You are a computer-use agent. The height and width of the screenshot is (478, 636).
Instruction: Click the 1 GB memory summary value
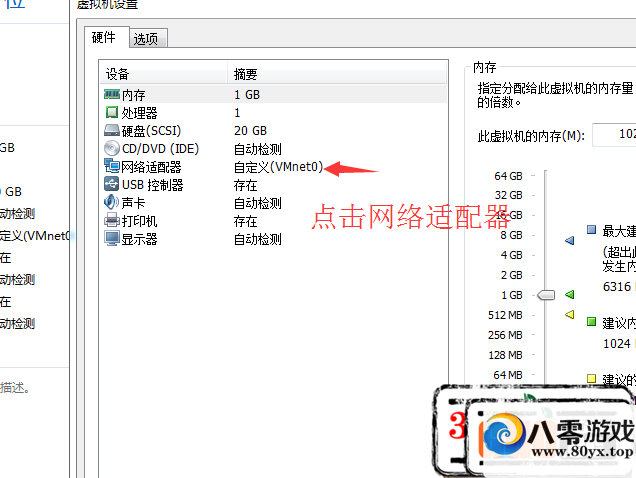[247, 95]
